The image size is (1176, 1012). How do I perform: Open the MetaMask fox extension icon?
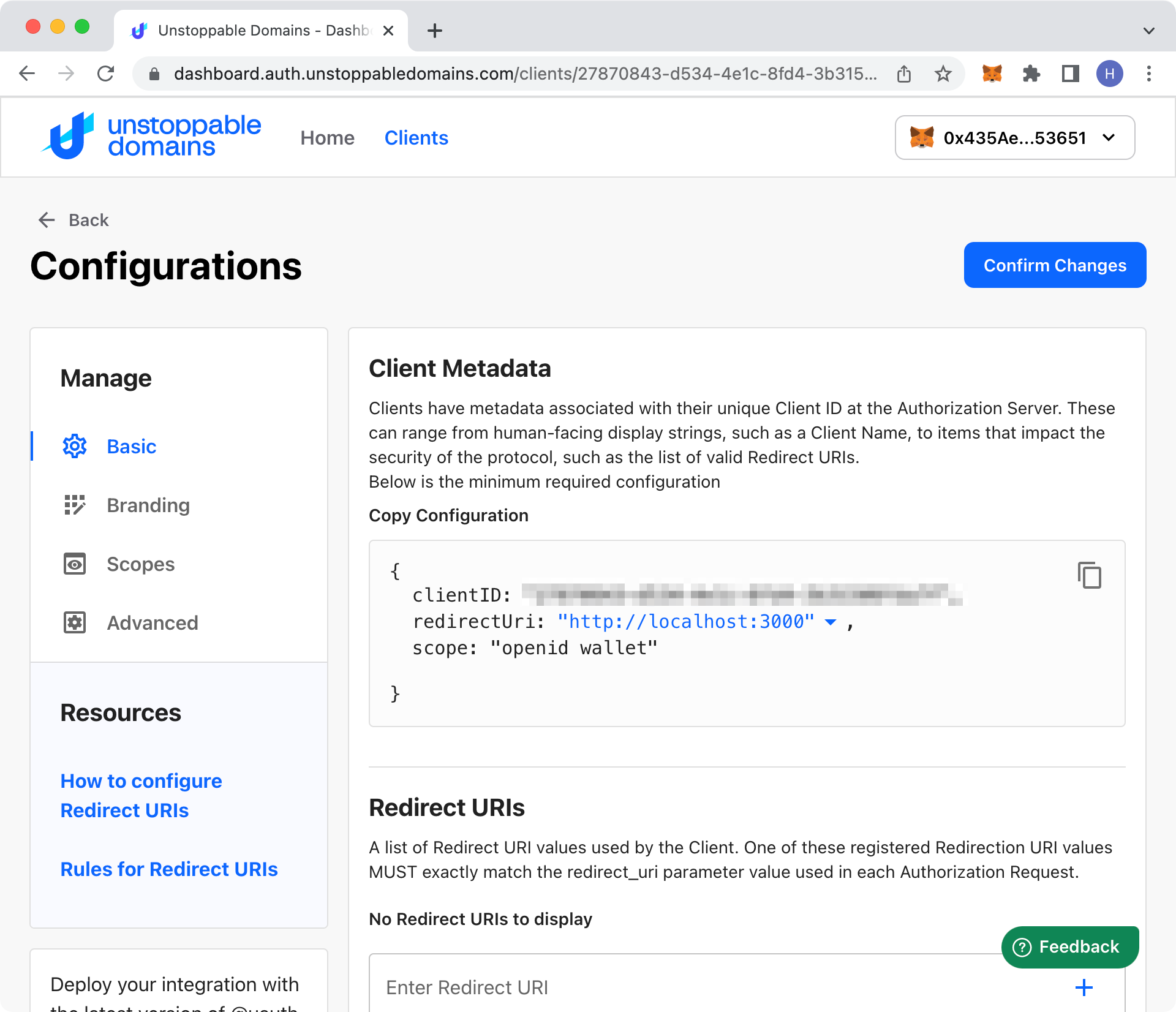coord(992,74)
